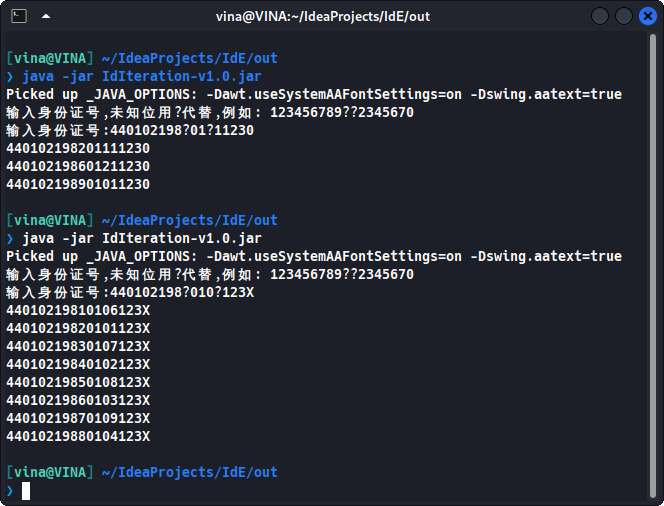Click the second java -jar IdIteration-v1.0.jar command

point(142,238)
